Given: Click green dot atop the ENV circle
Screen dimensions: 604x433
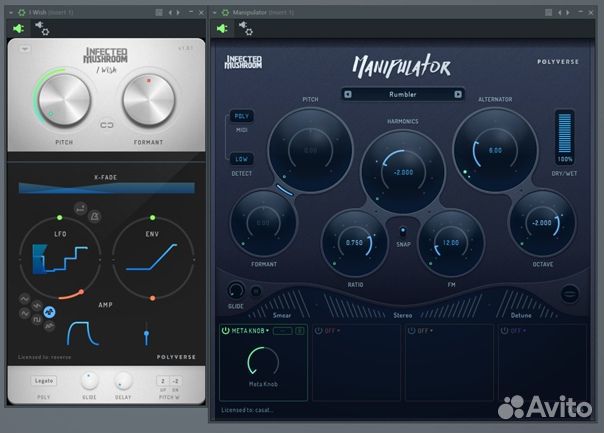Looking at the screenshot, I should click(x=153, y=218).
